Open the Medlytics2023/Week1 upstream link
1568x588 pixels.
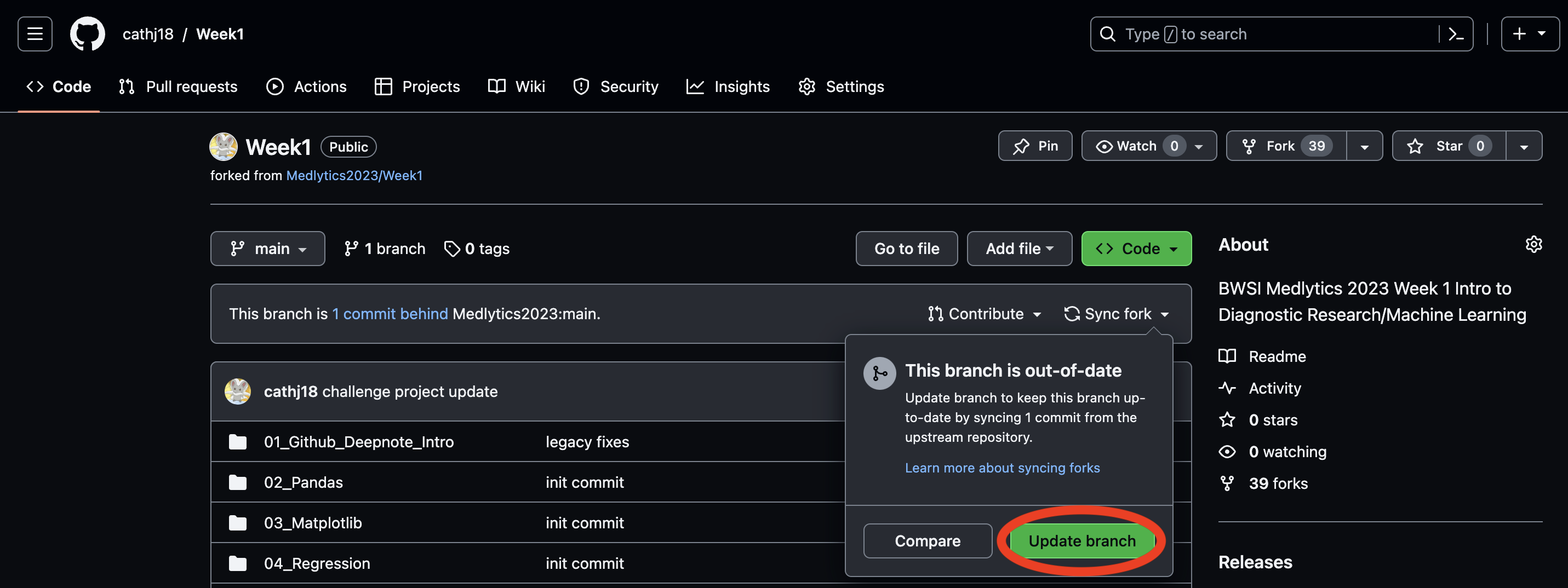click(354, 175)
